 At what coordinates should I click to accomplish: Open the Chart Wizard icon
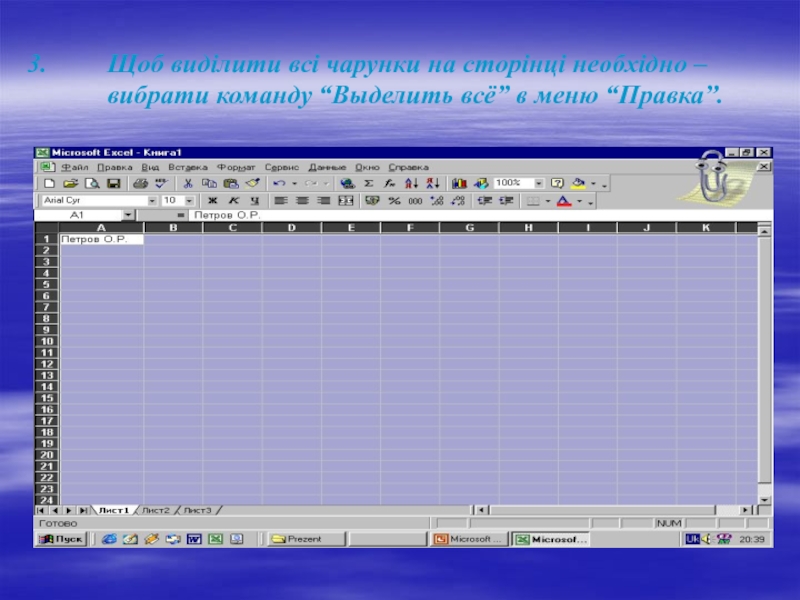click(x=459, y=184)
